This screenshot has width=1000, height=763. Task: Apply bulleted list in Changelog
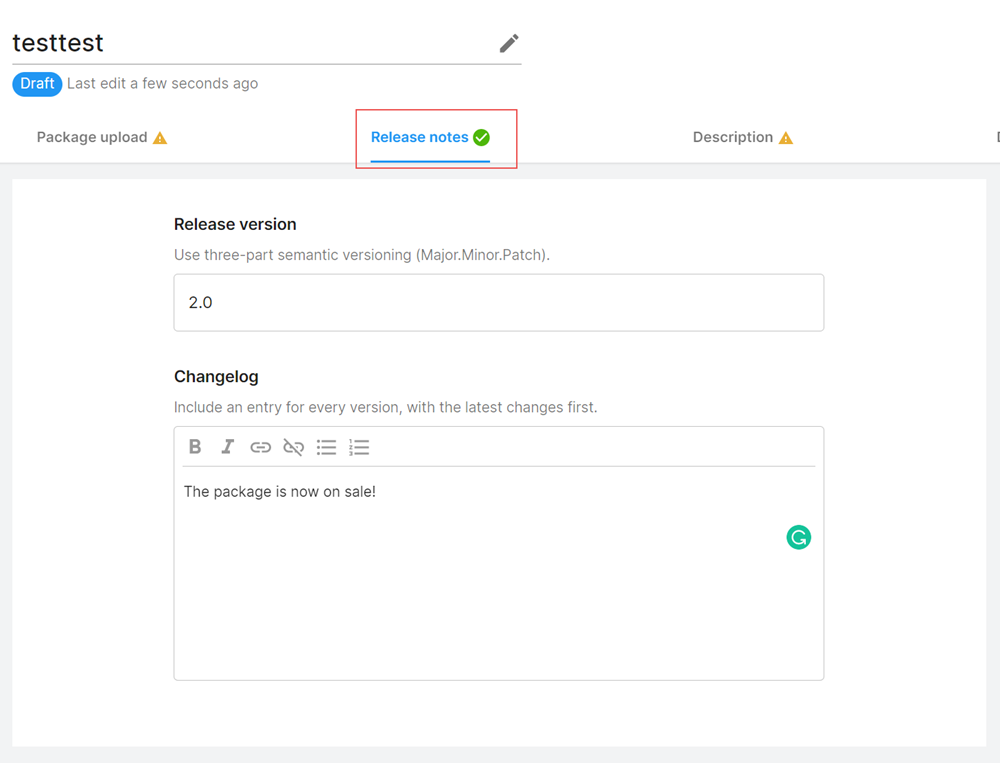(x=327, y=447)
